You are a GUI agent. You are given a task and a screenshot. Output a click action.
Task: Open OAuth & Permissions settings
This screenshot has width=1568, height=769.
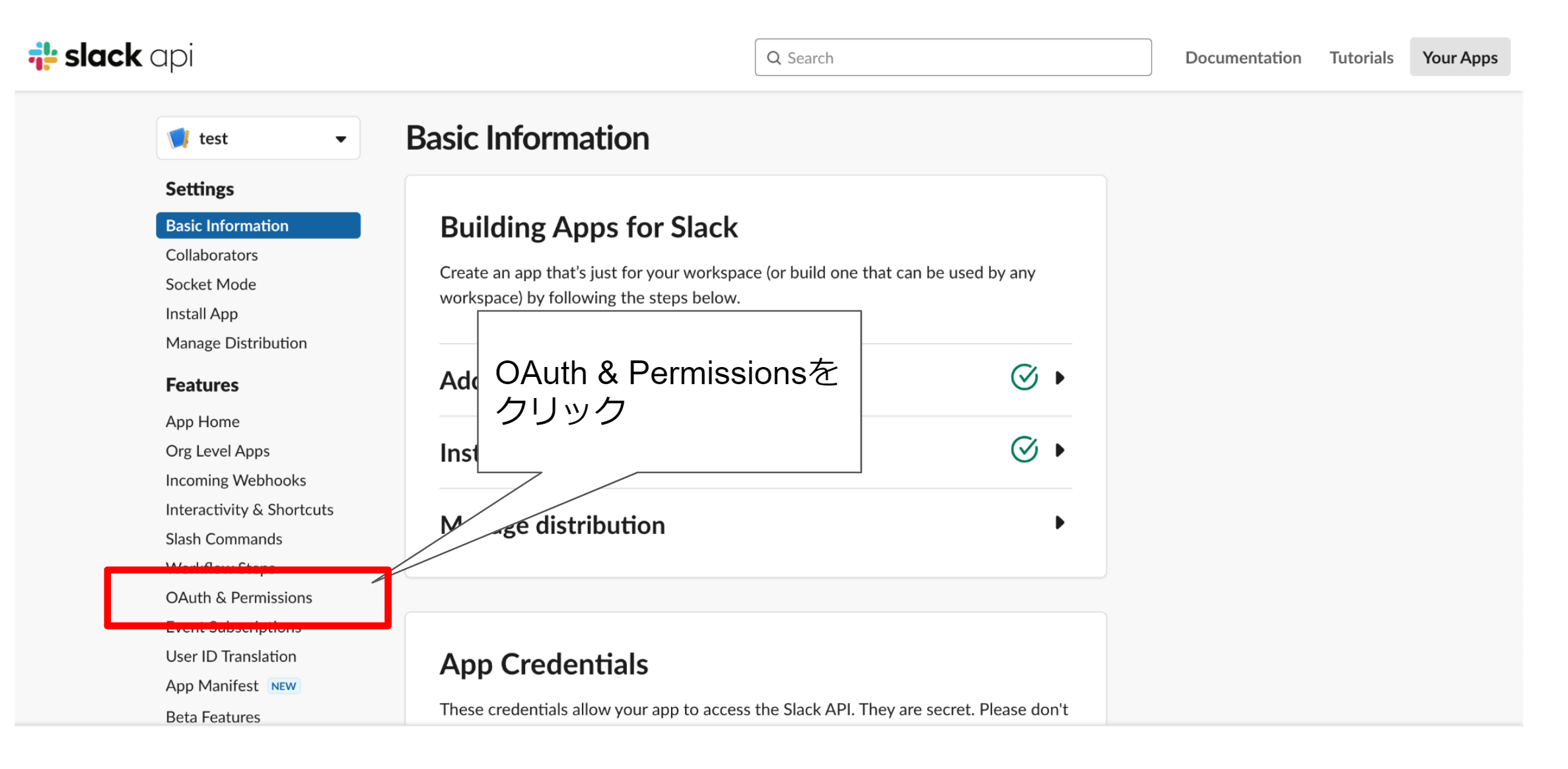coord(239,597)
